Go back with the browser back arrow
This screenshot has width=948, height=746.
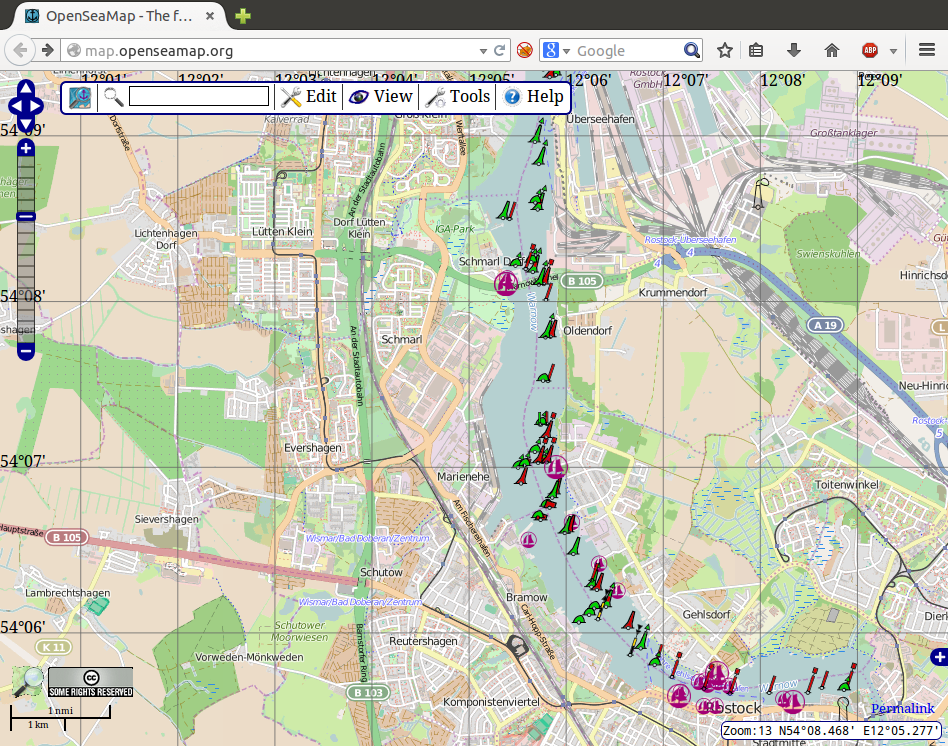pos(20,50)
